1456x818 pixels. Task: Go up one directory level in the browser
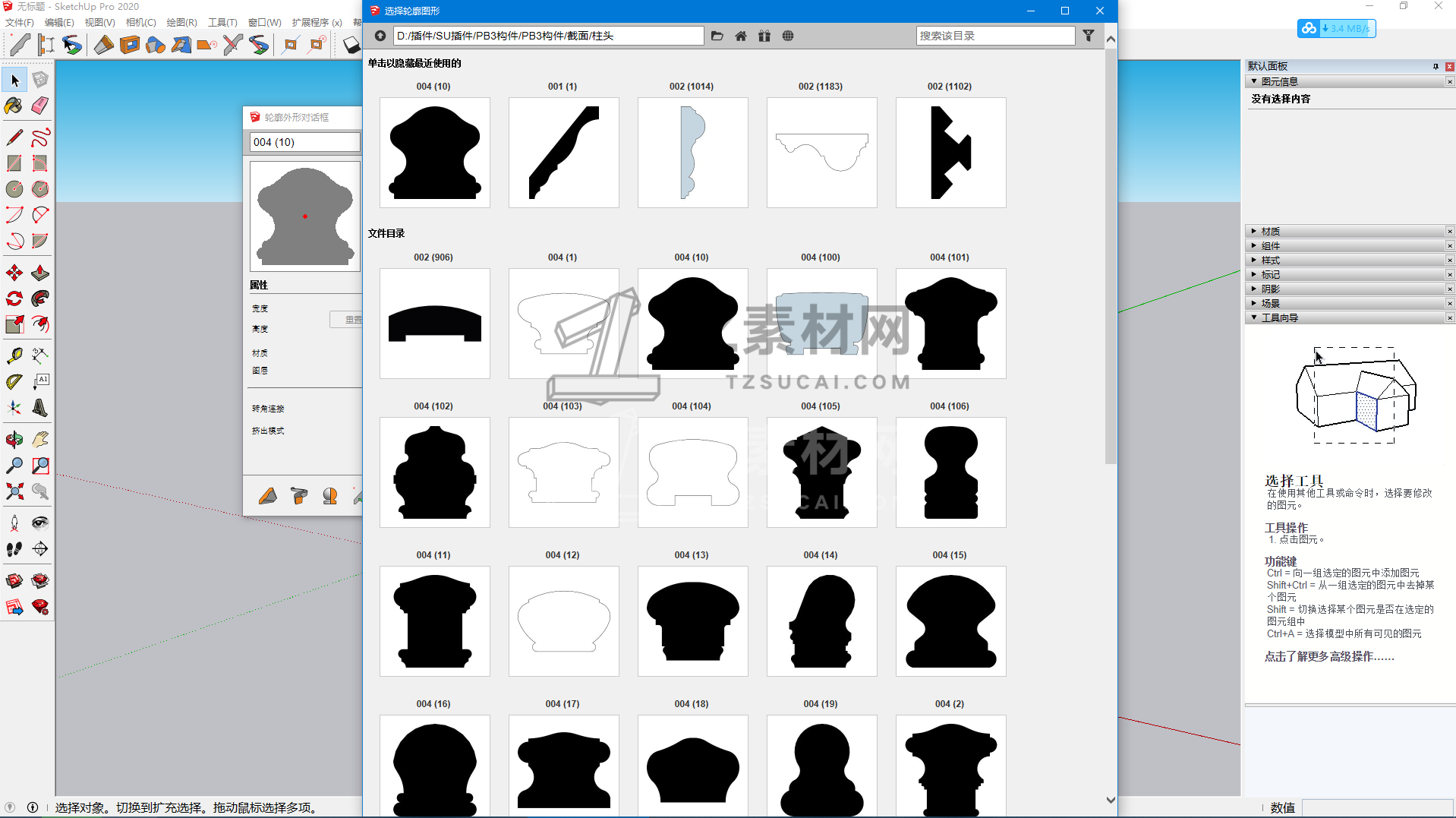click(x=380, y=36)
